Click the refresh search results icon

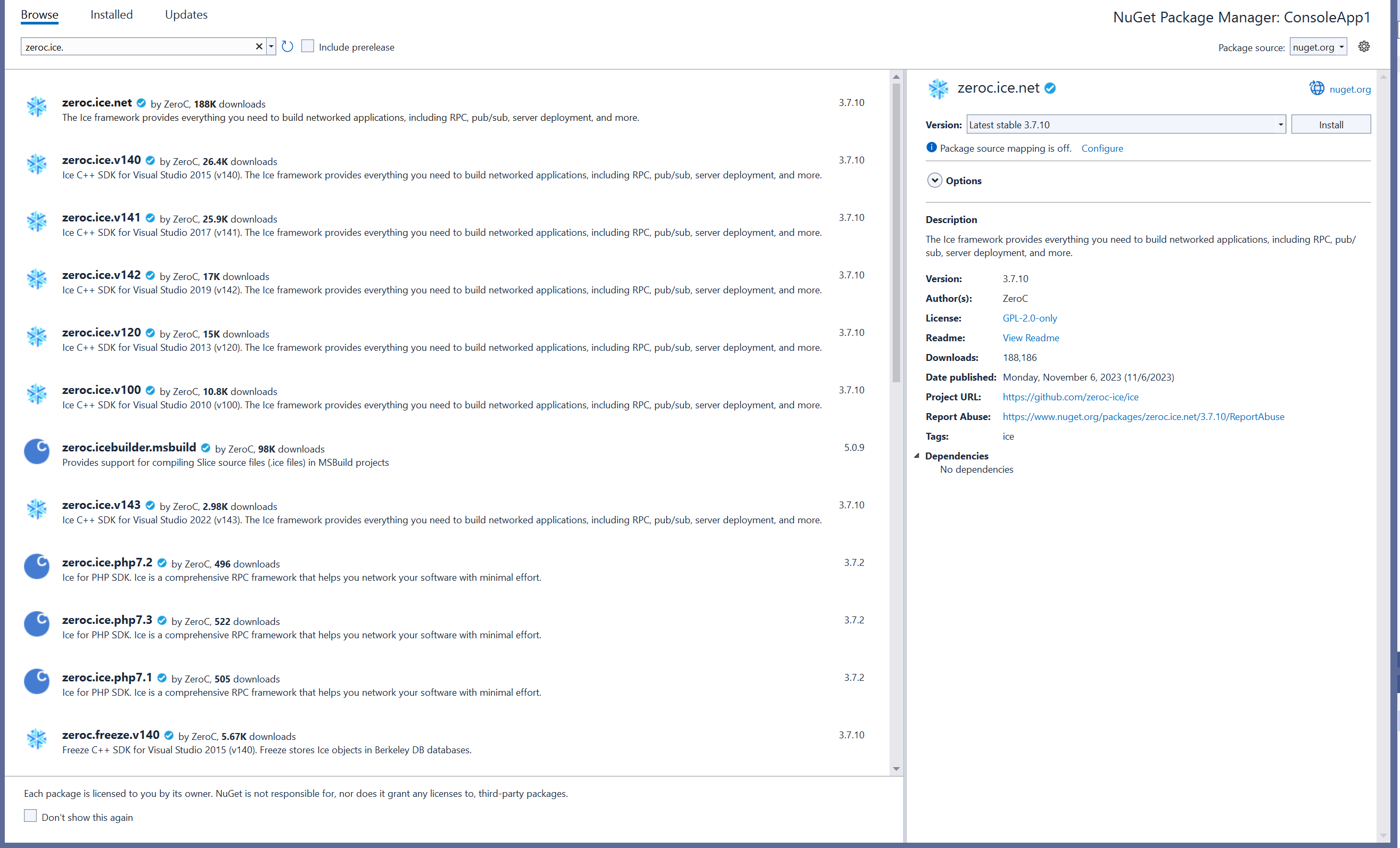287,47
